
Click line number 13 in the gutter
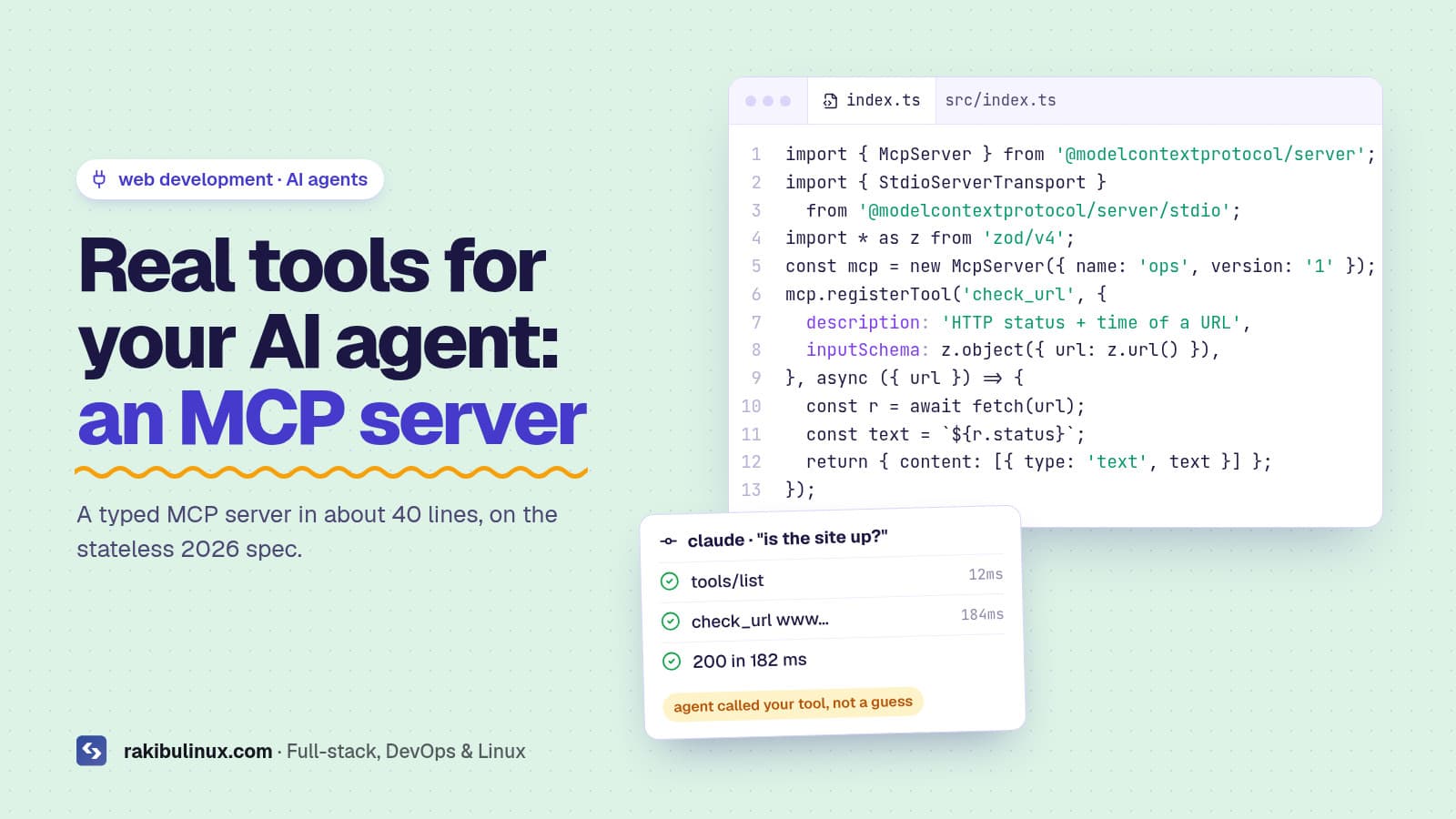tap(751, 490)
